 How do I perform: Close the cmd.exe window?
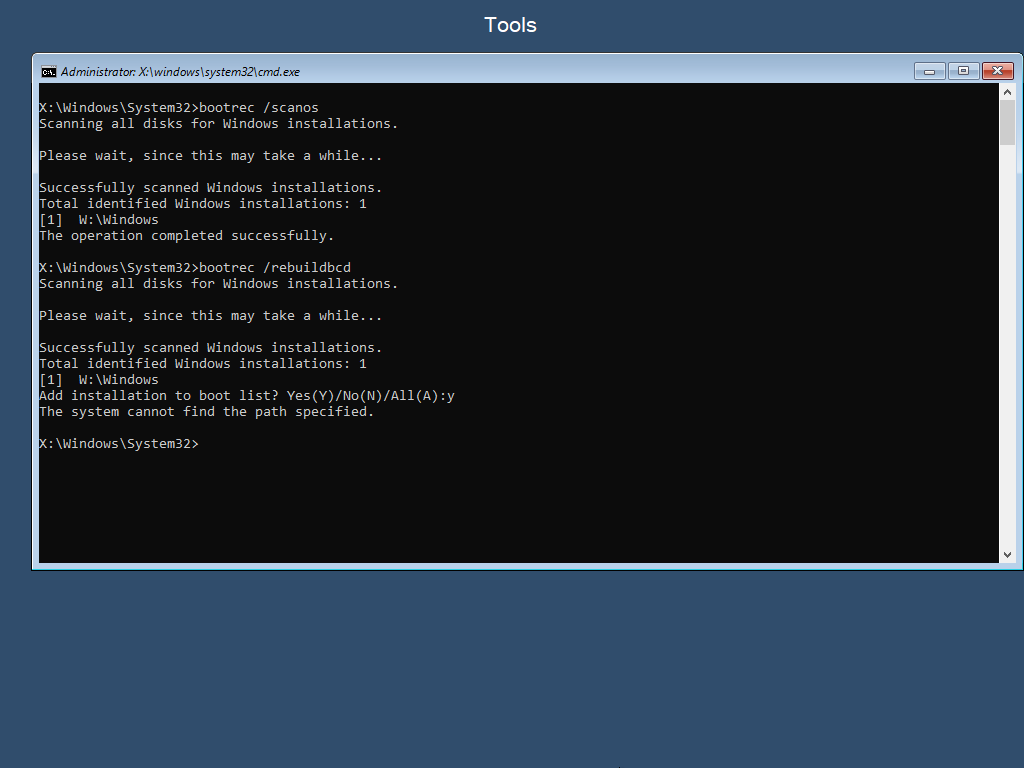pyautogui.click(x=996, y=71)
